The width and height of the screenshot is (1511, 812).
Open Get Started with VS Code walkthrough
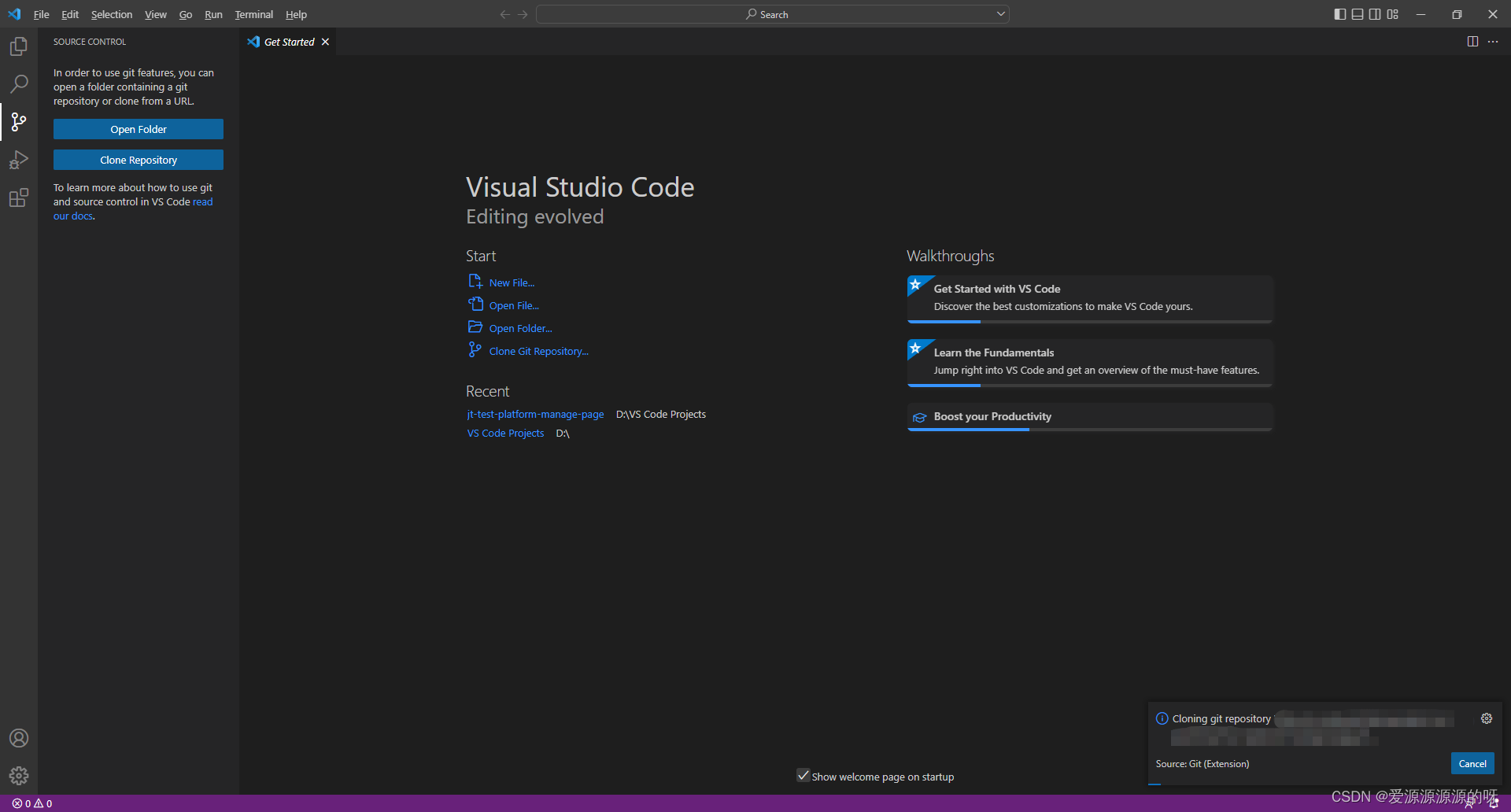[x=1090, y=299]
